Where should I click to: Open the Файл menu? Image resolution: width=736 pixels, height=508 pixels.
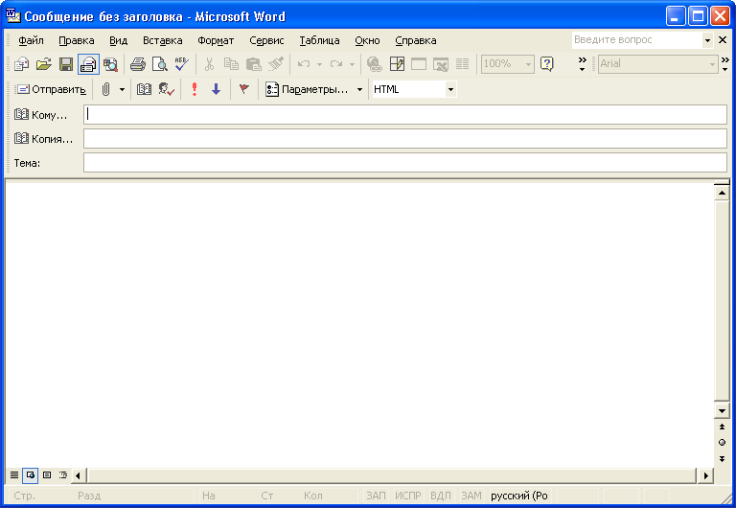pos(31,40)
